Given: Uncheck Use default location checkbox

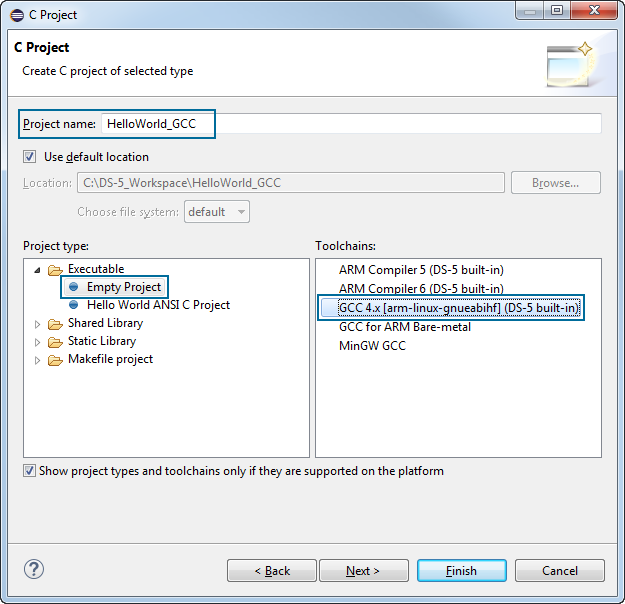Looking at the screenshot, I should (x=30, y=157).
